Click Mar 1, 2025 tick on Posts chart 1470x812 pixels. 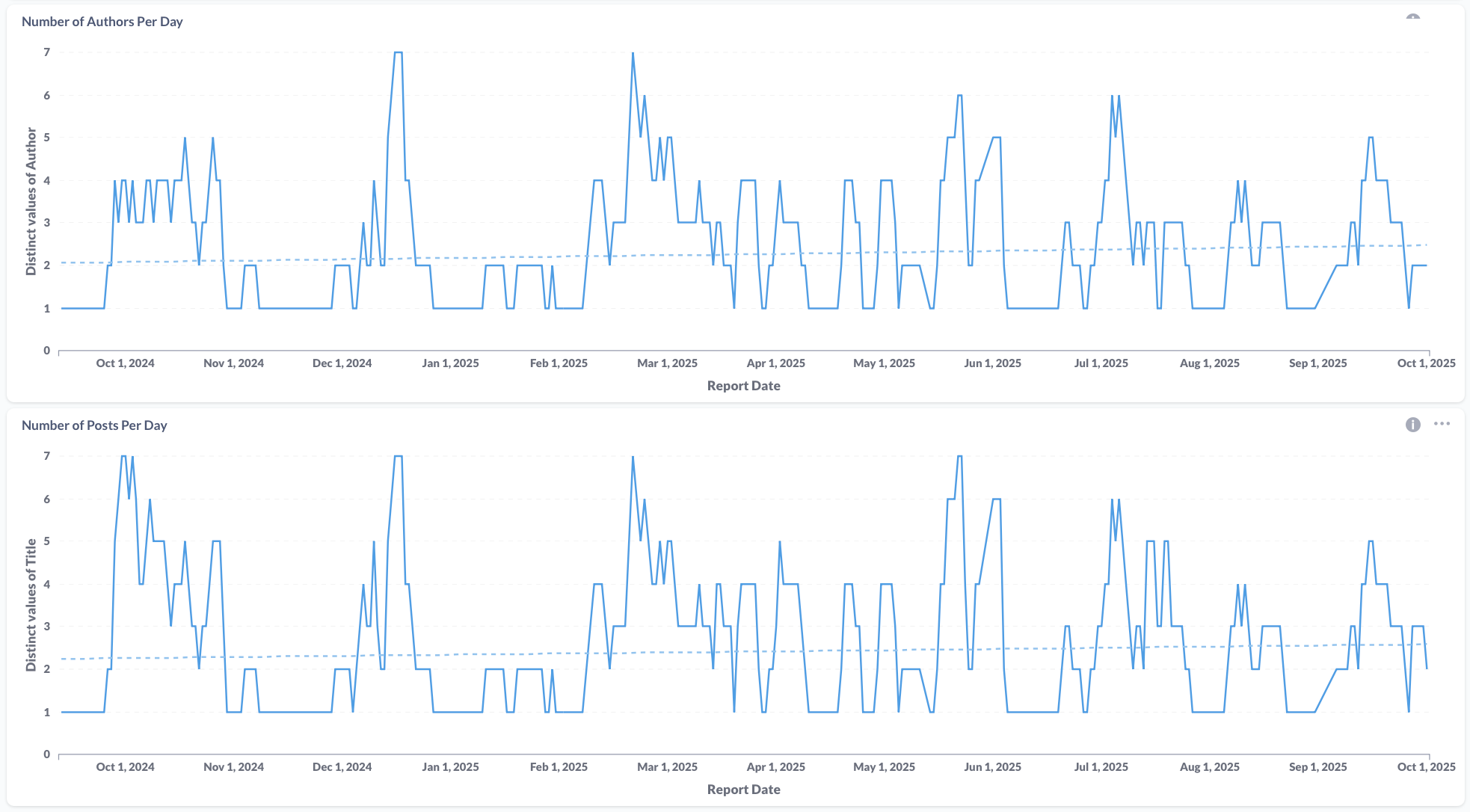(x=667, y=767)
